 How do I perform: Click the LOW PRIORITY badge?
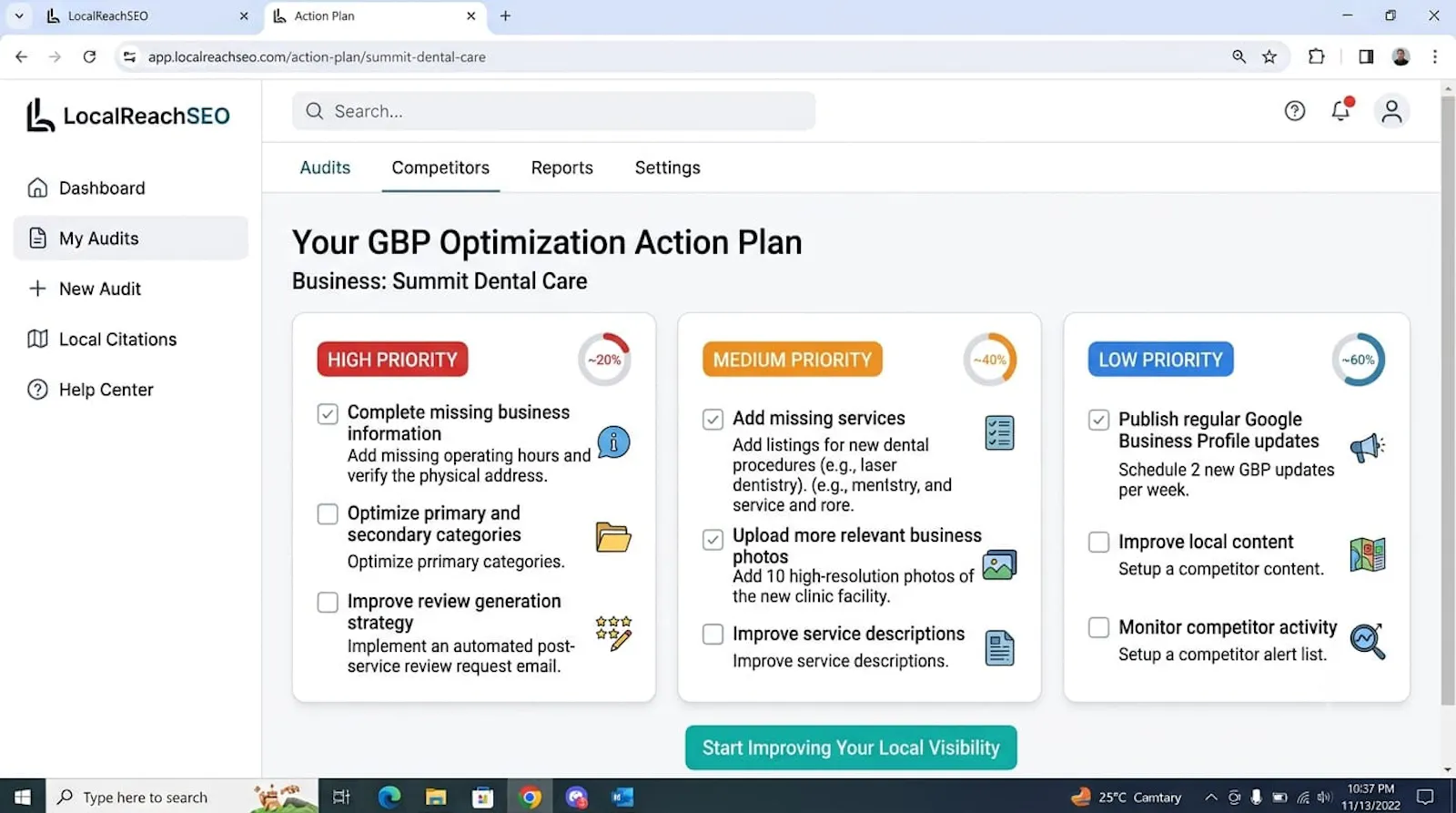[1160, 360]
